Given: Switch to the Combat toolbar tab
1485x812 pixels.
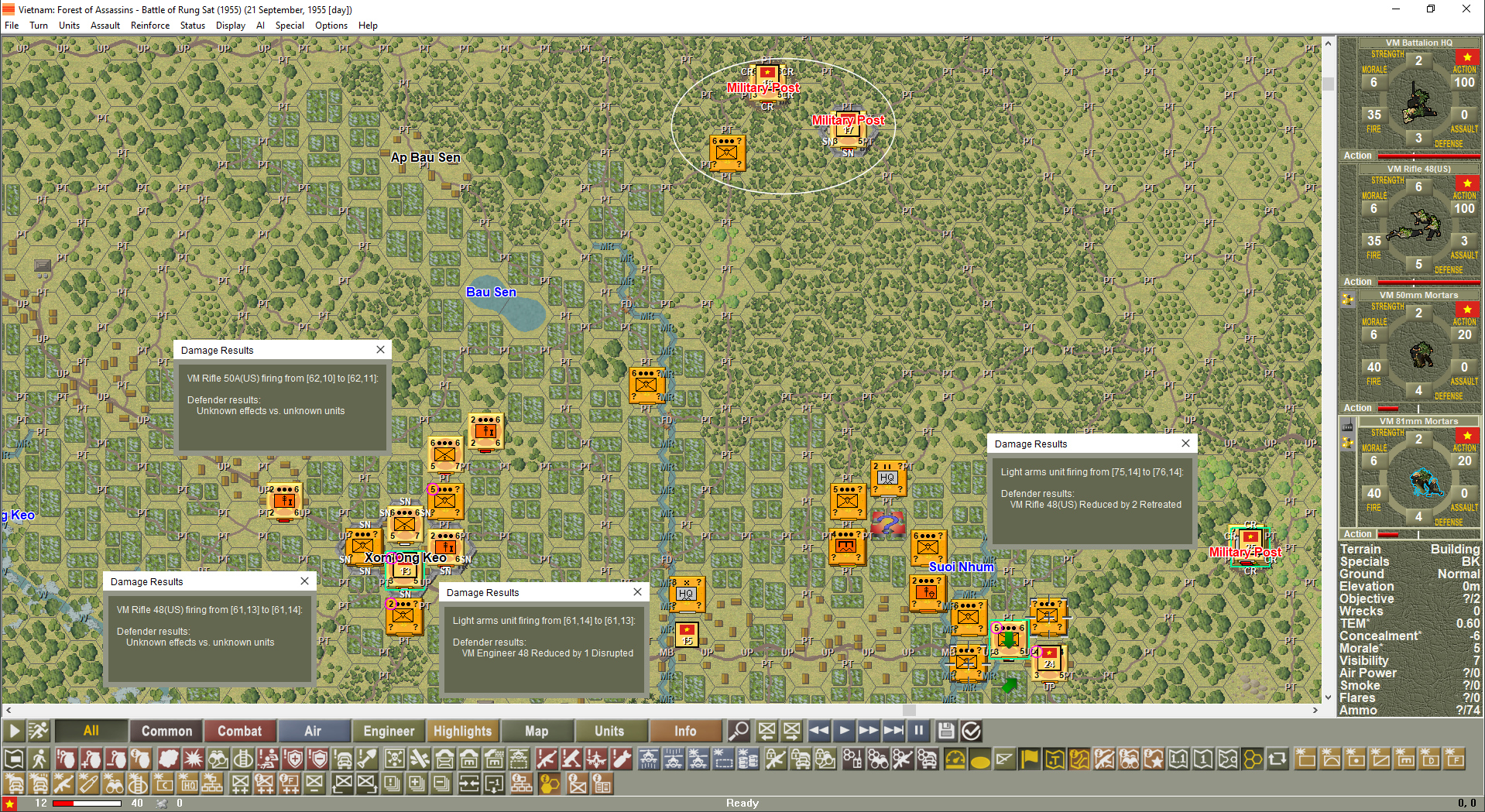Looking at the screenshot, I should click(x=239, y=731).
